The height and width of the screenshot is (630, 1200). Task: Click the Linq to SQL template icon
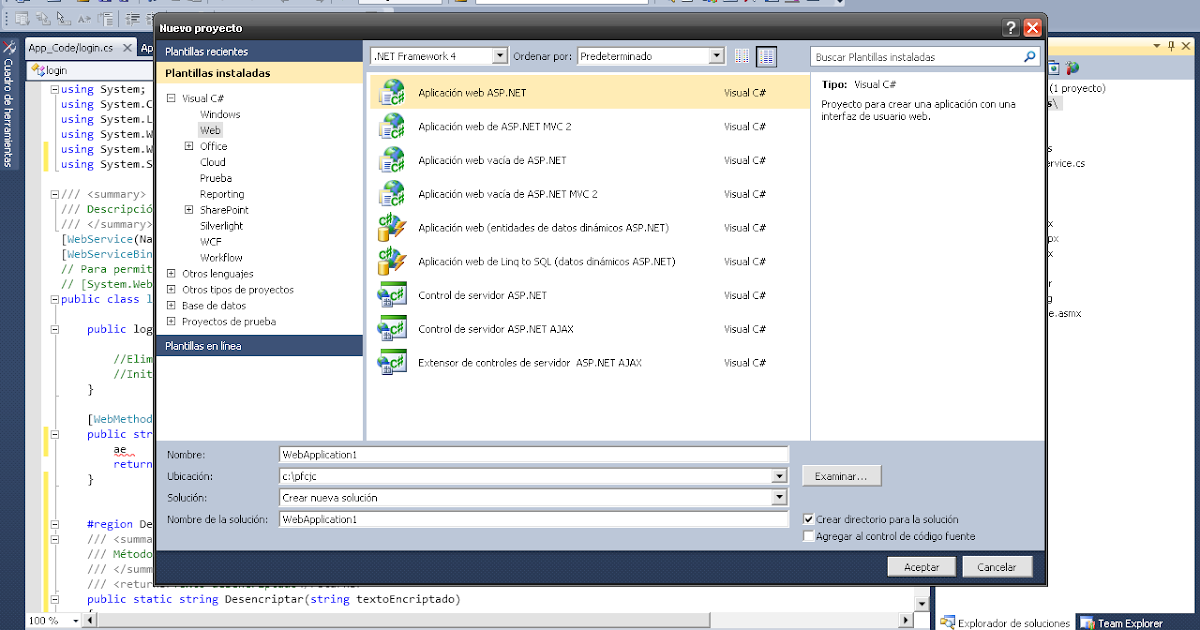(x=391, y=262)
